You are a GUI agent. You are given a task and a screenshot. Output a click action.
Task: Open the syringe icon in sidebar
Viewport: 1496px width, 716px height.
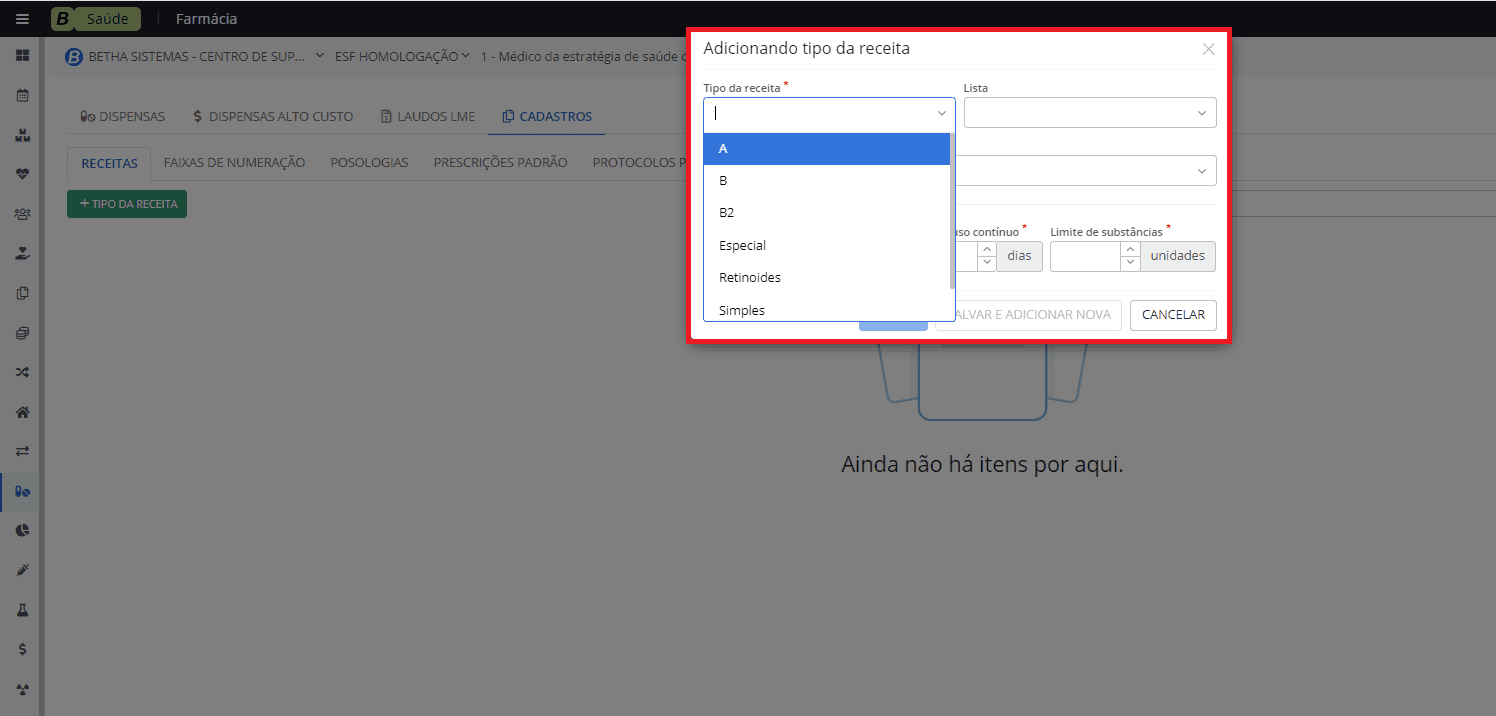click(x=22, y=570)
